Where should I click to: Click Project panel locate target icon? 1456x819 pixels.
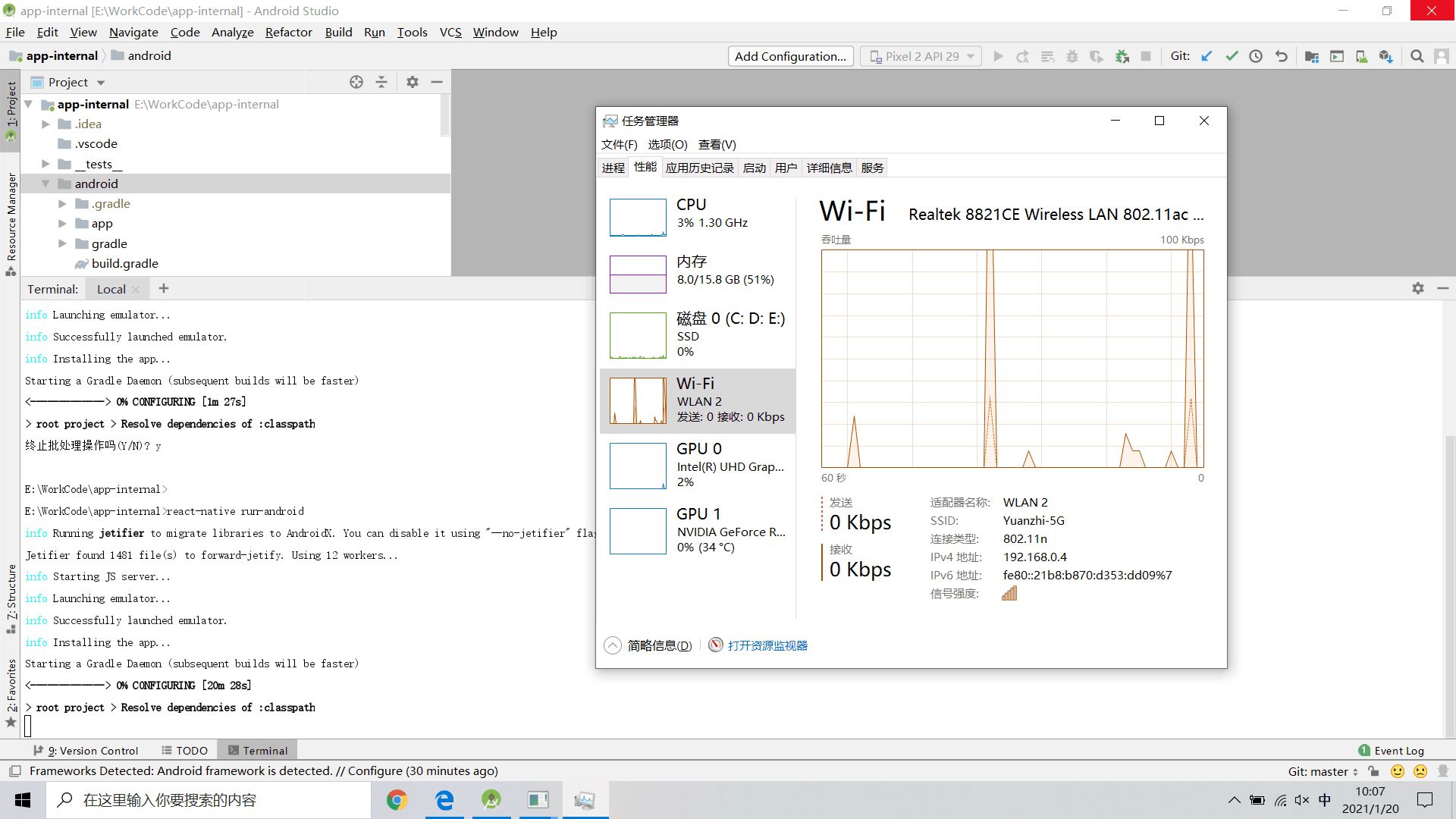[356, 82]
